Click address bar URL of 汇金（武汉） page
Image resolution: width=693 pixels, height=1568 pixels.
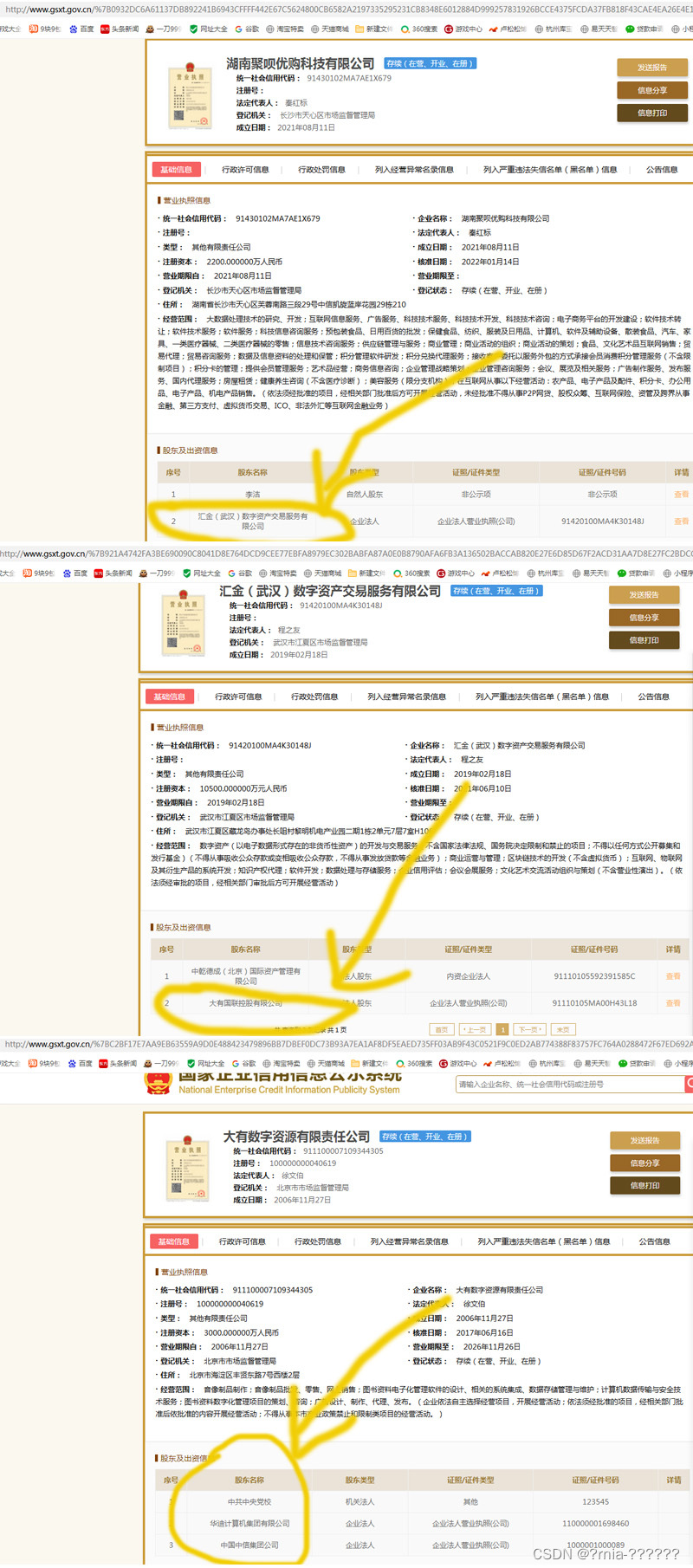point(346,554)
